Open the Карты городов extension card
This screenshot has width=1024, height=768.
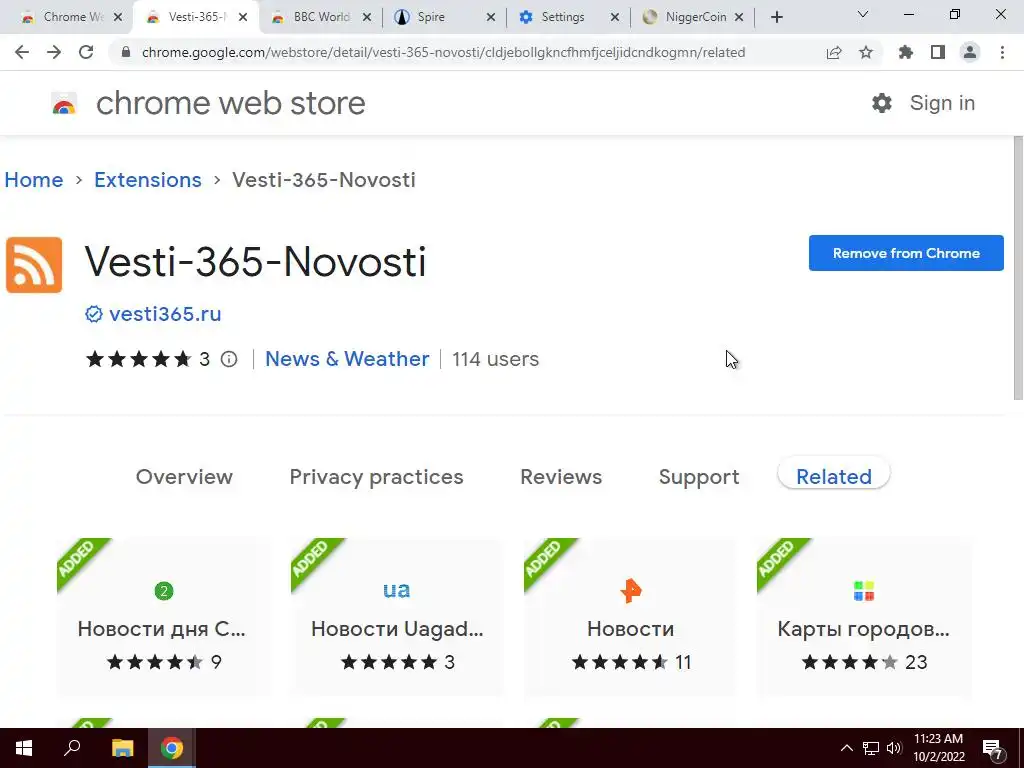863,617
